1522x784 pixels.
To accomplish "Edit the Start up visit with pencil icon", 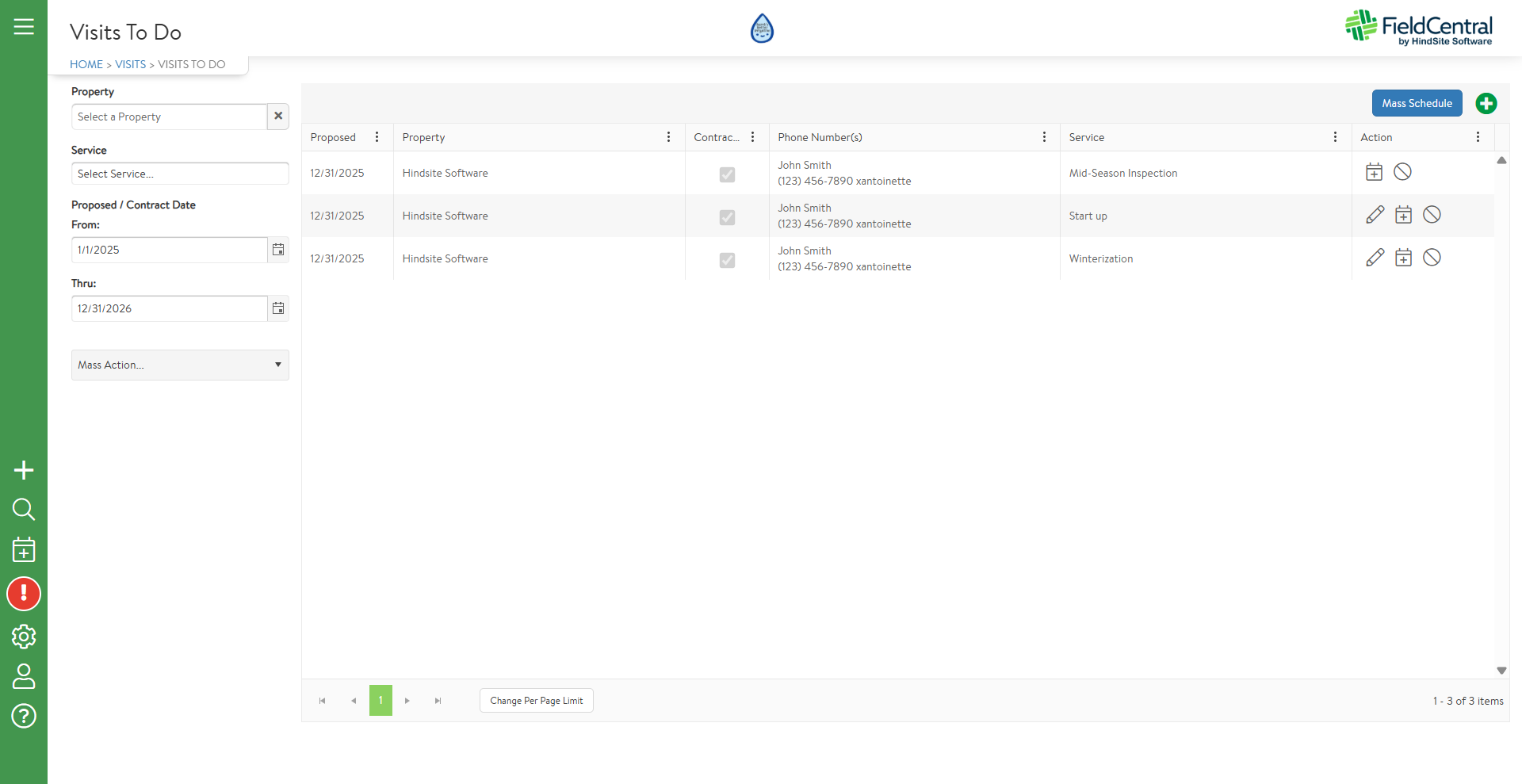I will [1375, 215].
